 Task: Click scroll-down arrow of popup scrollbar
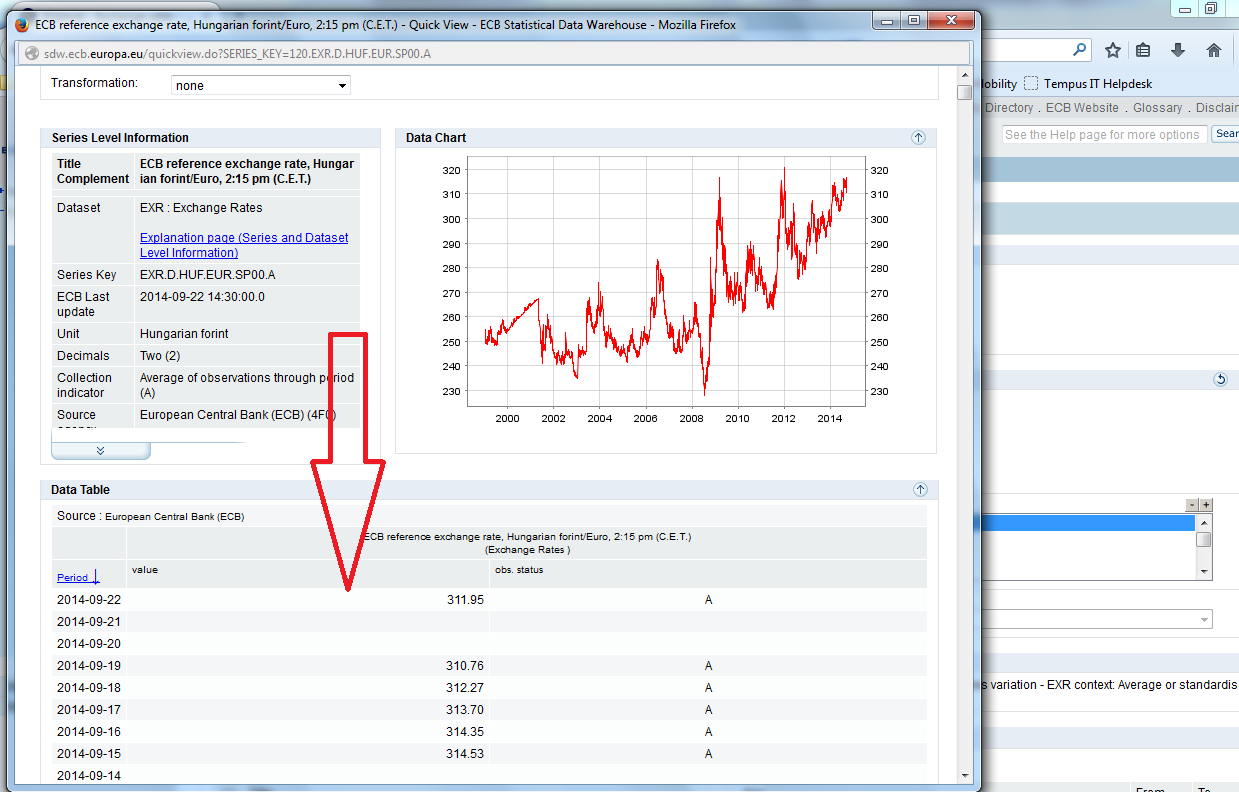click(x=964, y=775)
